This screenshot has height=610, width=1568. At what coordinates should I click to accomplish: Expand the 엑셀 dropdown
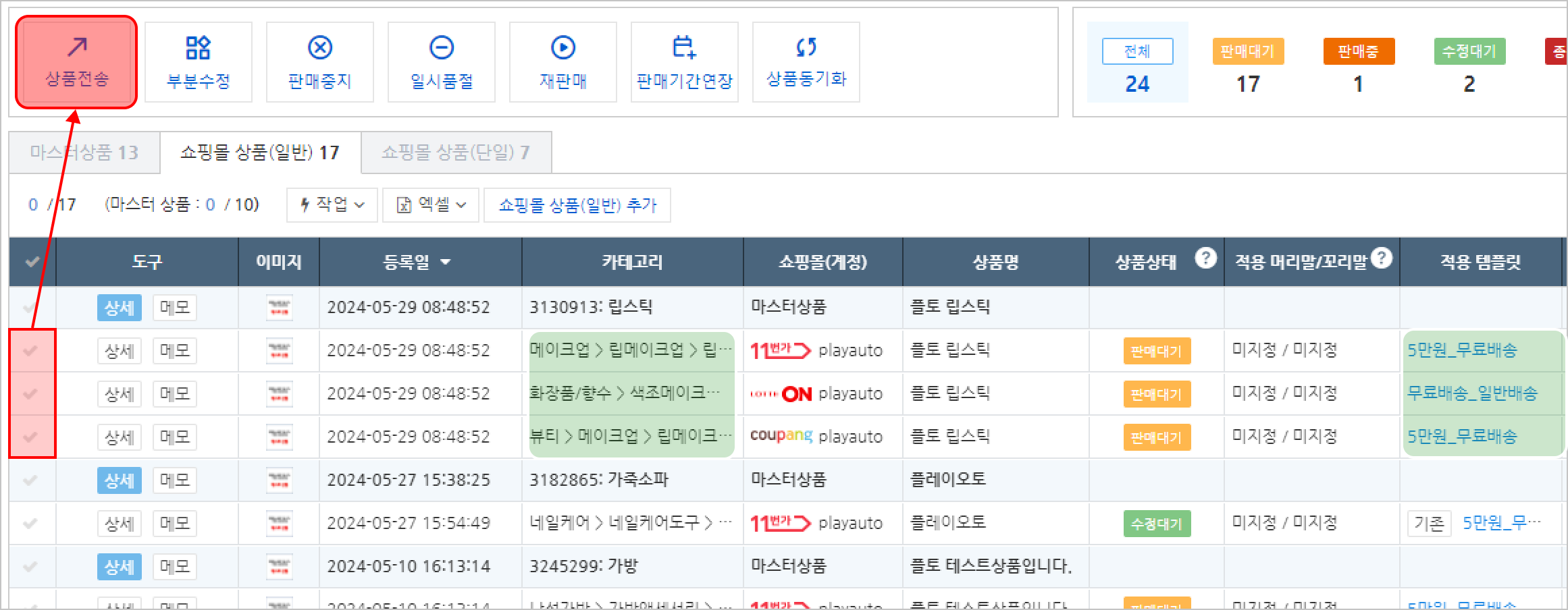(x=431, y=205)
